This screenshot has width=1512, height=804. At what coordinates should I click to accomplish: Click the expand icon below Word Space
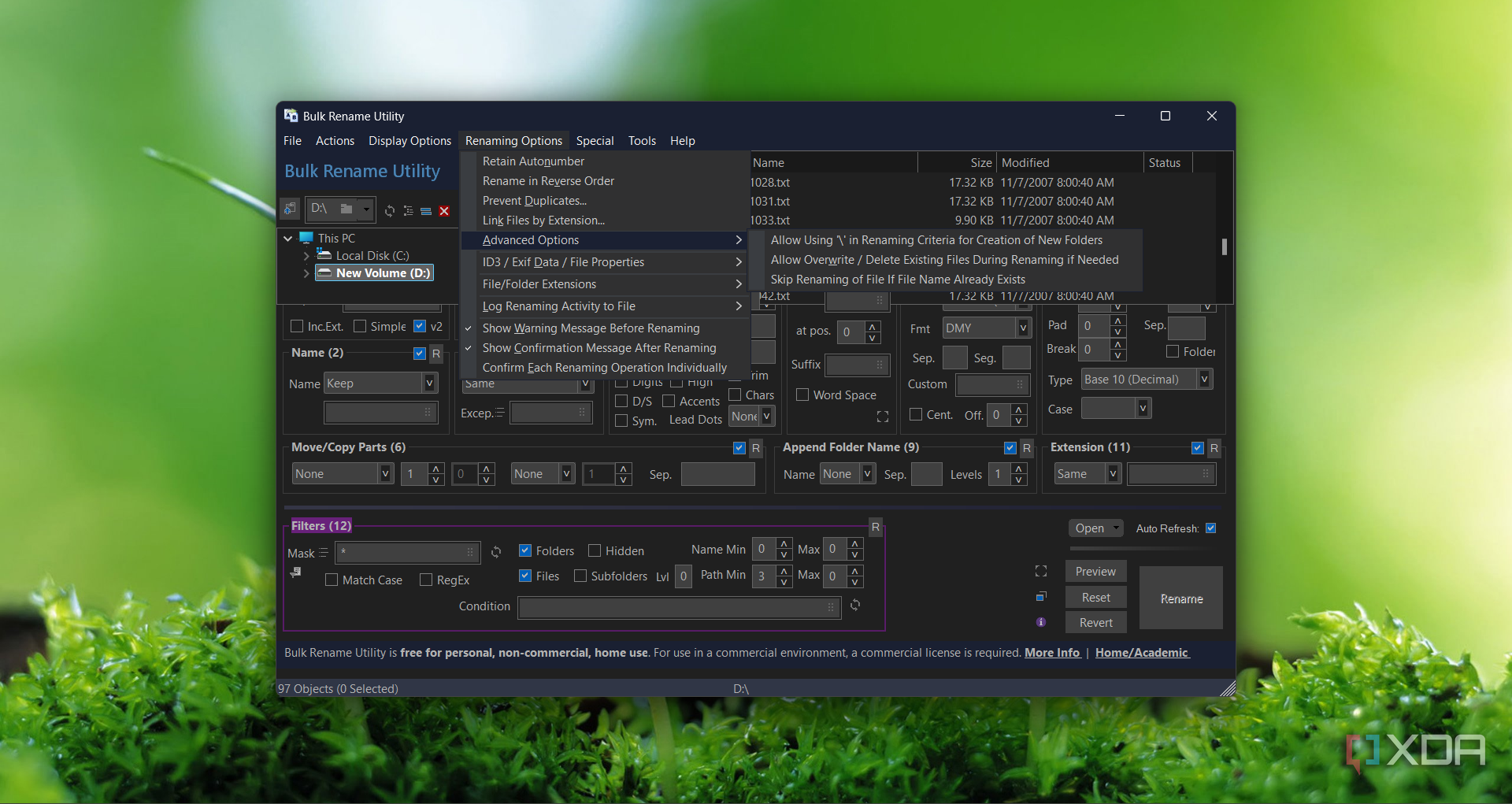pyautogui.click(x=883, y=417)
